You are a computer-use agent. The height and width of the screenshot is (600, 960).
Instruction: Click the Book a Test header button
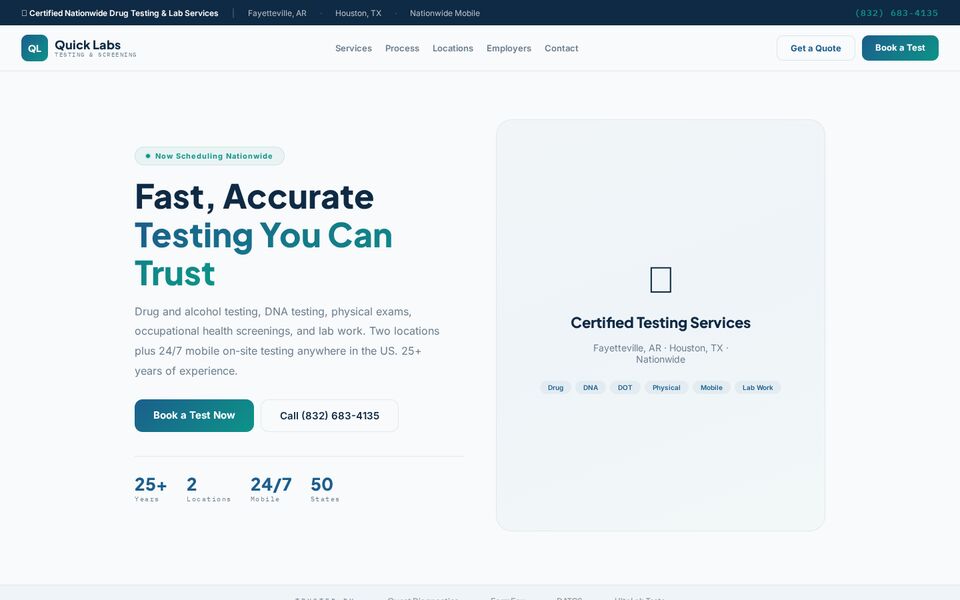pyautogui.click(x=900, y=48)
